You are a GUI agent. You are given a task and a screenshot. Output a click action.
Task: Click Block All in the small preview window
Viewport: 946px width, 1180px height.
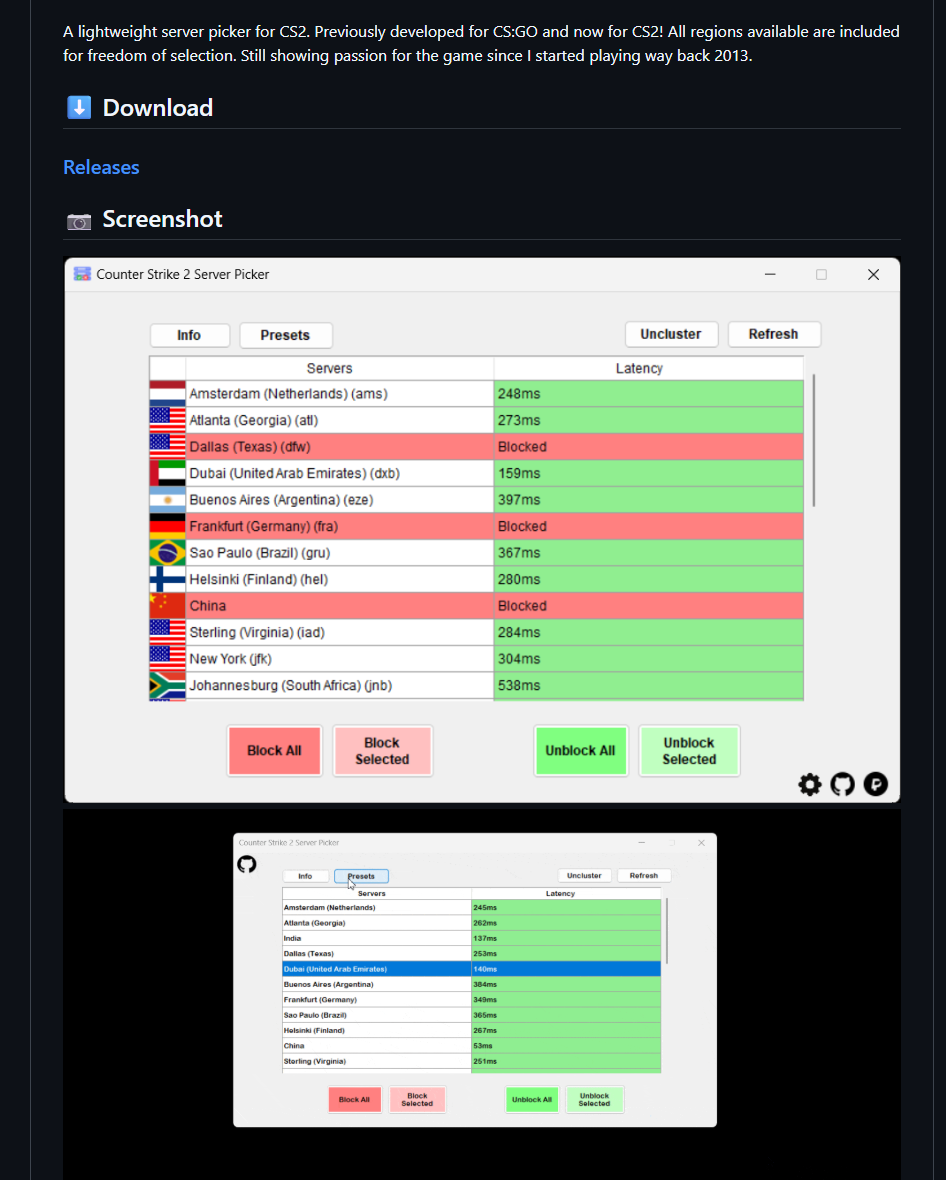click(x=354, y=1099)
